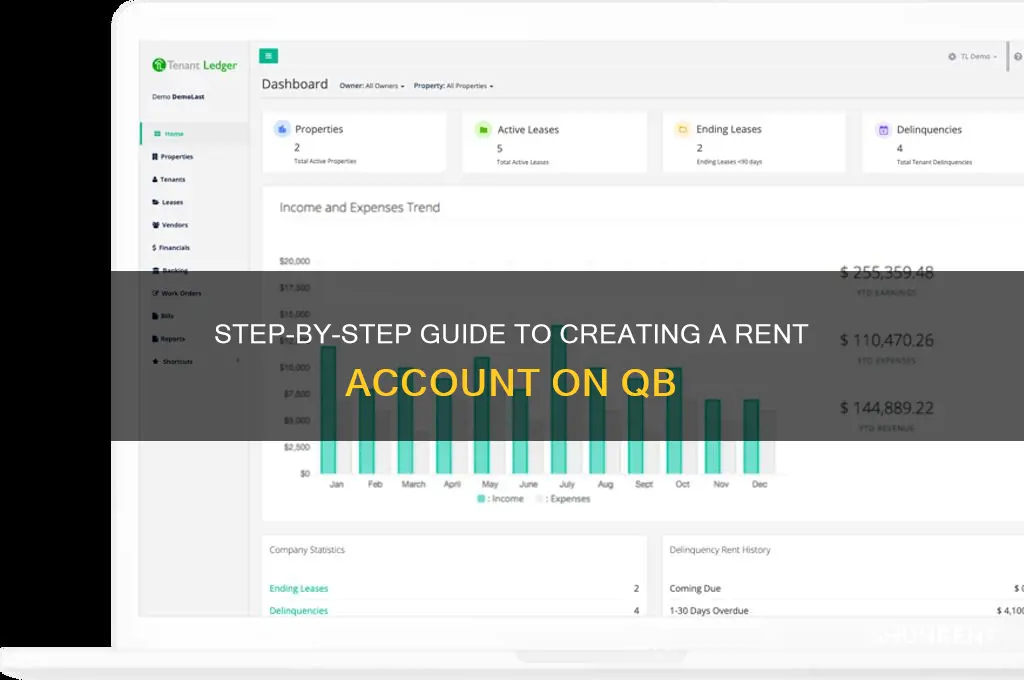Click the Vendors group icon in sidebar

[x=155, y=225]
